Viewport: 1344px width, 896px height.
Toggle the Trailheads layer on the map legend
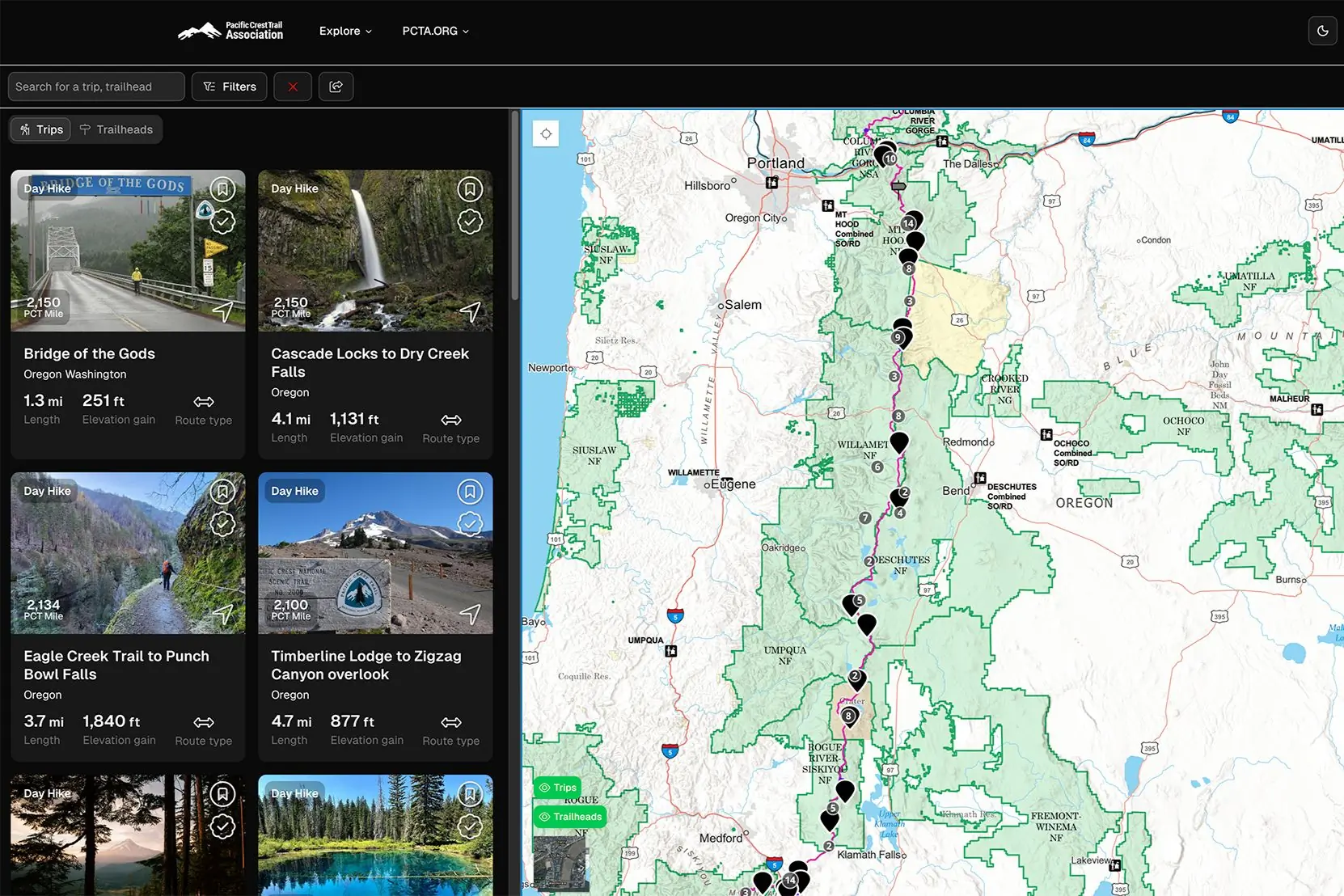click(x=570, y=816)
